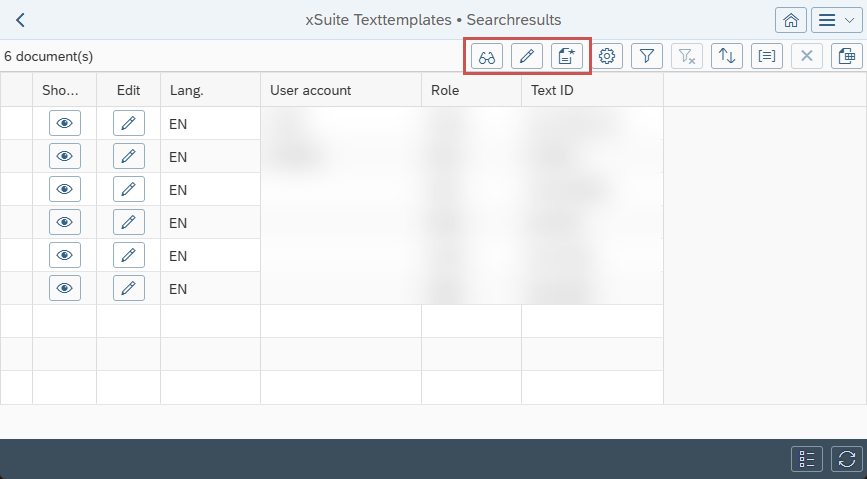The height and width of the screenshot is (479, 867).
Task: Create a new text template document
Action: pyautogui.click(x=567, y=56)
